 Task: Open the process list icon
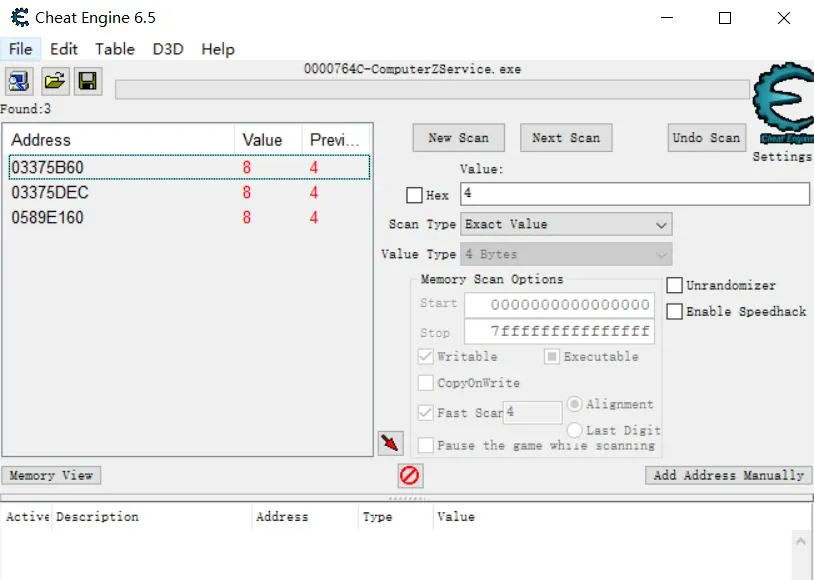pos(19,82)
